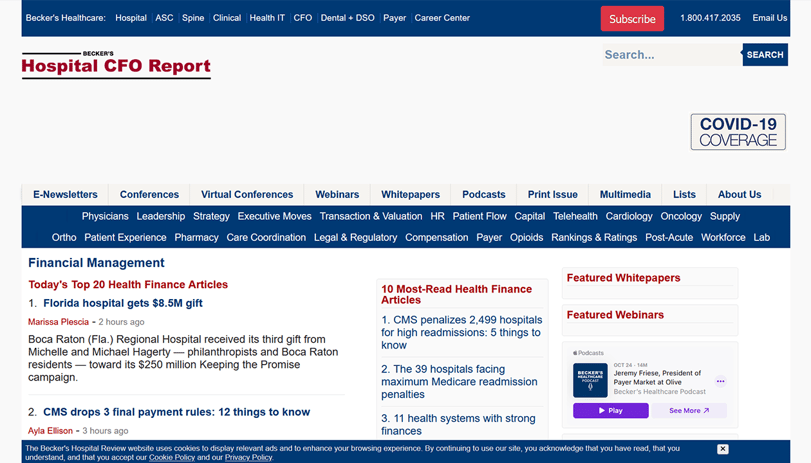Open Print Issue menu tab

552,195
